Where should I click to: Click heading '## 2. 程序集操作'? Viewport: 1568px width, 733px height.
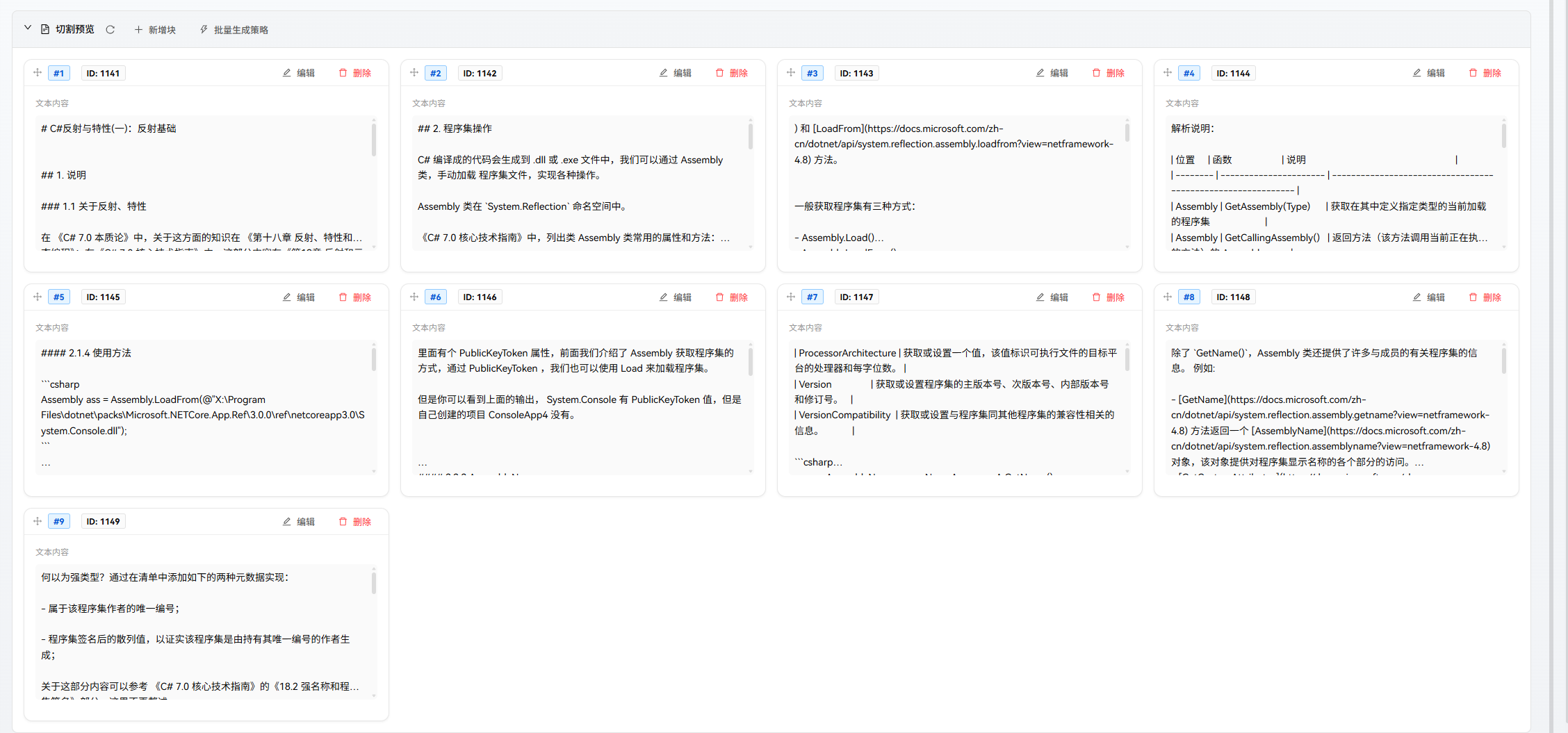pos(455,129)
